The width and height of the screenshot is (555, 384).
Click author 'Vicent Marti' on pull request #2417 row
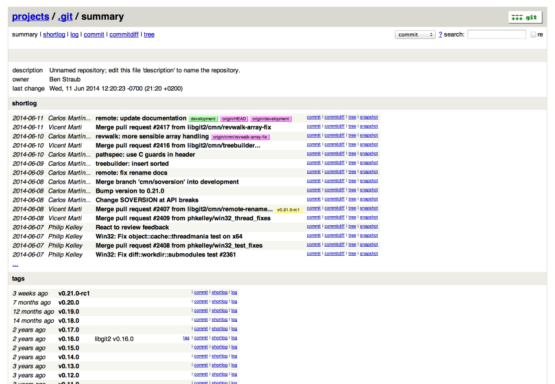(x=65, y=127)
